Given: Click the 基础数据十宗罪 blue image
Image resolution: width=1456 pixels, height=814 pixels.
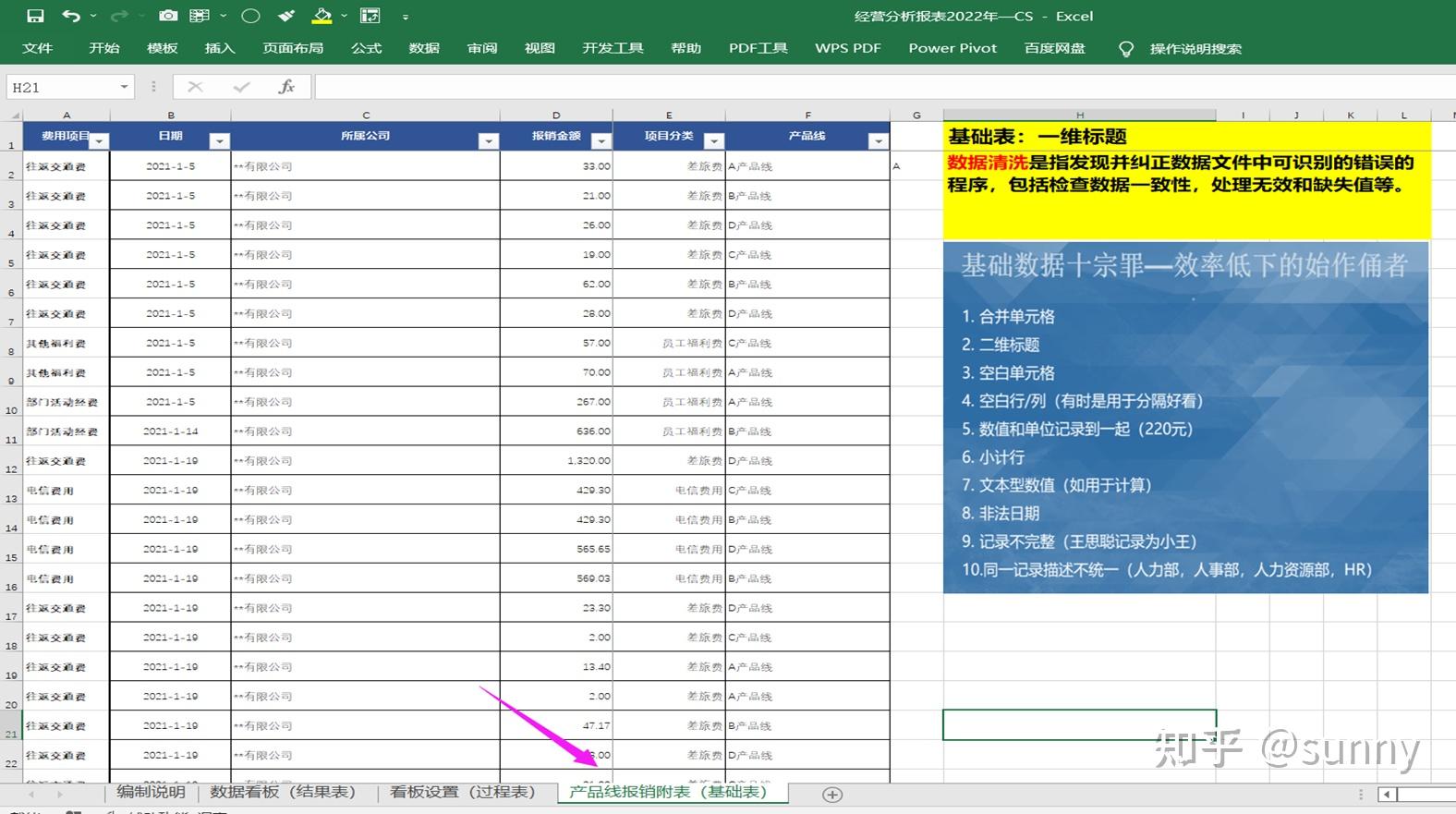Looking at the screenshot, I should point(1185,417).
